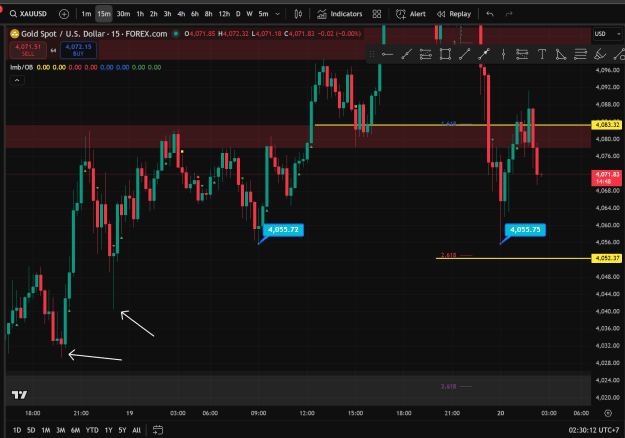Click the Gold Spot symbol logo

coord(15,34)
